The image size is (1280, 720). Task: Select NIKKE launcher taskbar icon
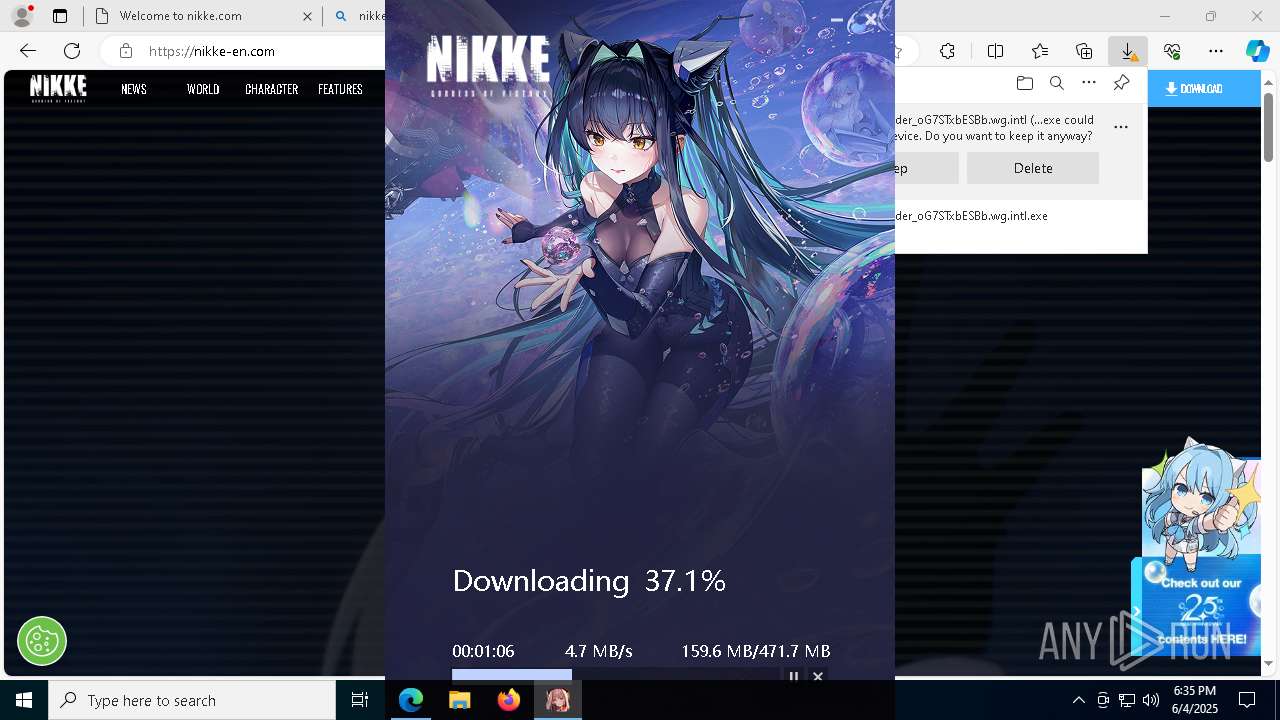click(558, 700)
